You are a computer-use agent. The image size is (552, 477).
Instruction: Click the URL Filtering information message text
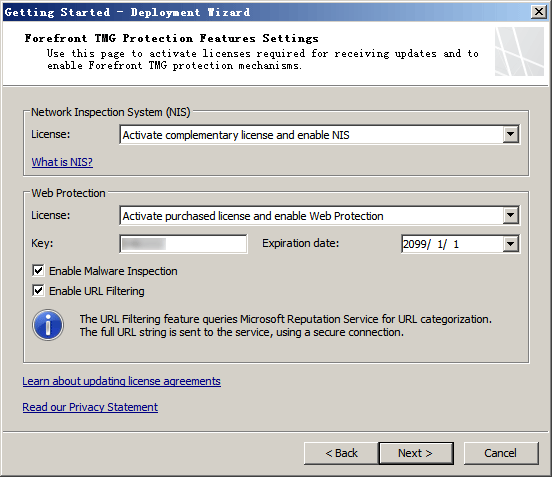click(286, 326)
